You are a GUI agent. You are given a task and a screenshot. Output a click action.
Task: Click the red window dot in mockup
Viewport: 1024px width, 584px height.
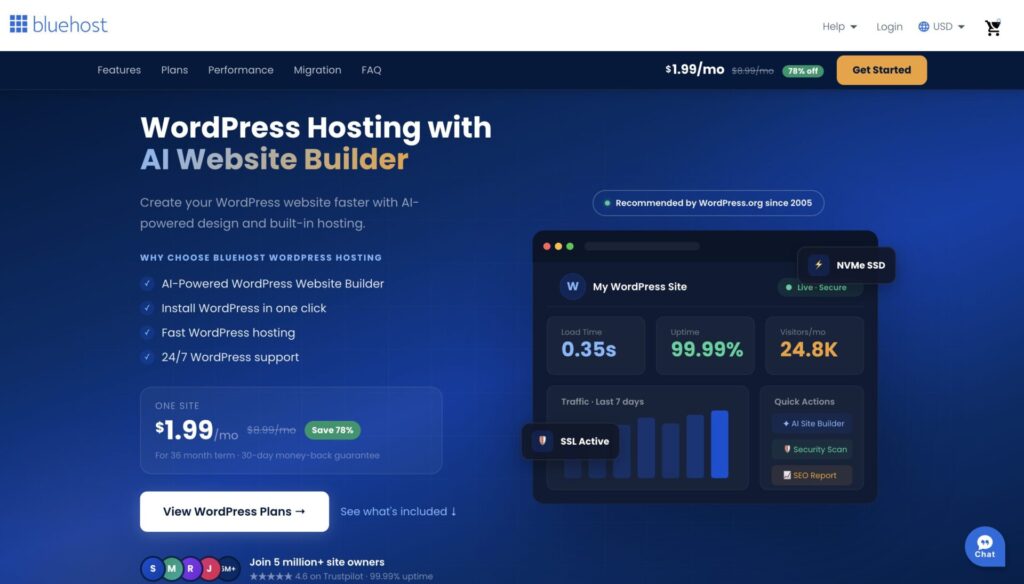547,246
